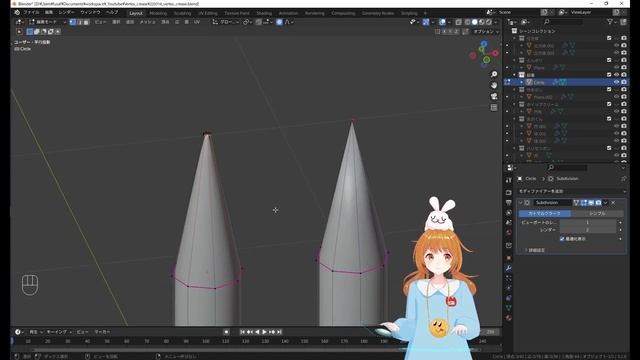The height and width of the screenshot is (360, 640).
Task: Select シーンコレクション in outliner
Action: click(537, 31)
